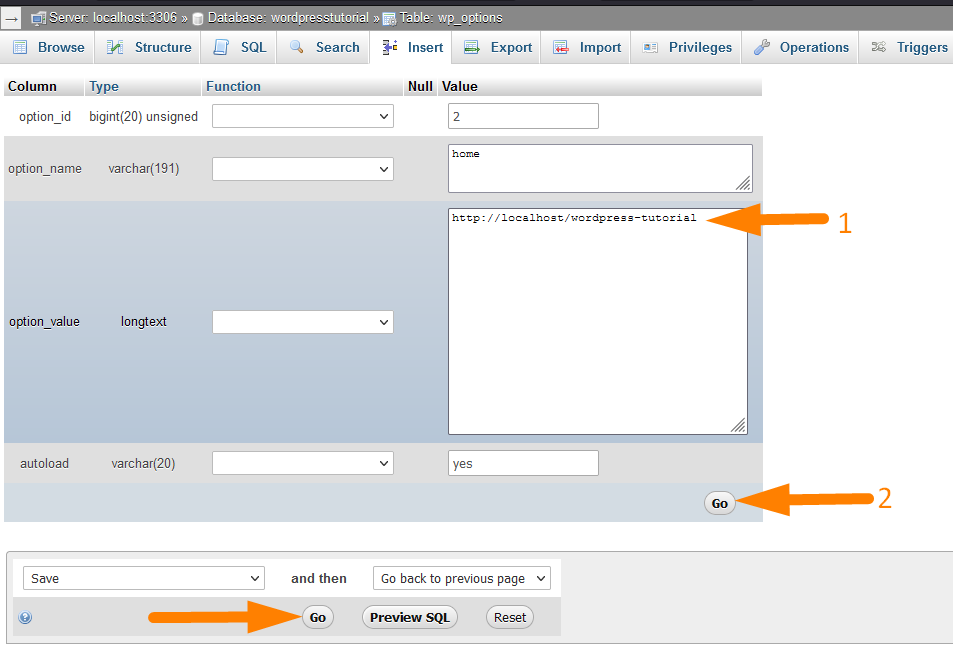
Task: Open the Server: localhost:3306 breadcrumb link
Action: (x=113, y=18)
